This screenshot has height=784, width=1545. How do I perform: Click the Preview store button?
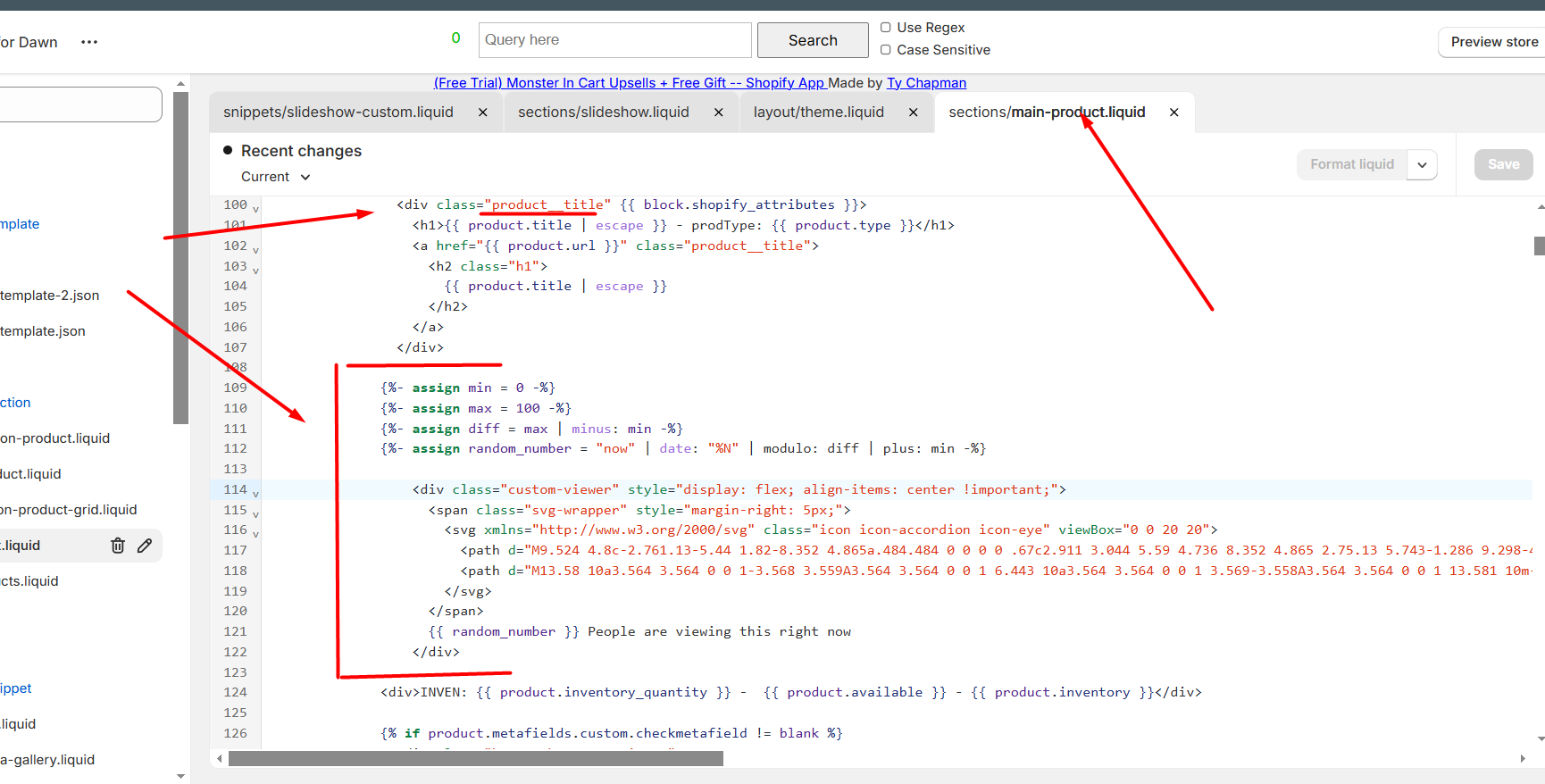[x=1494, y=42]
